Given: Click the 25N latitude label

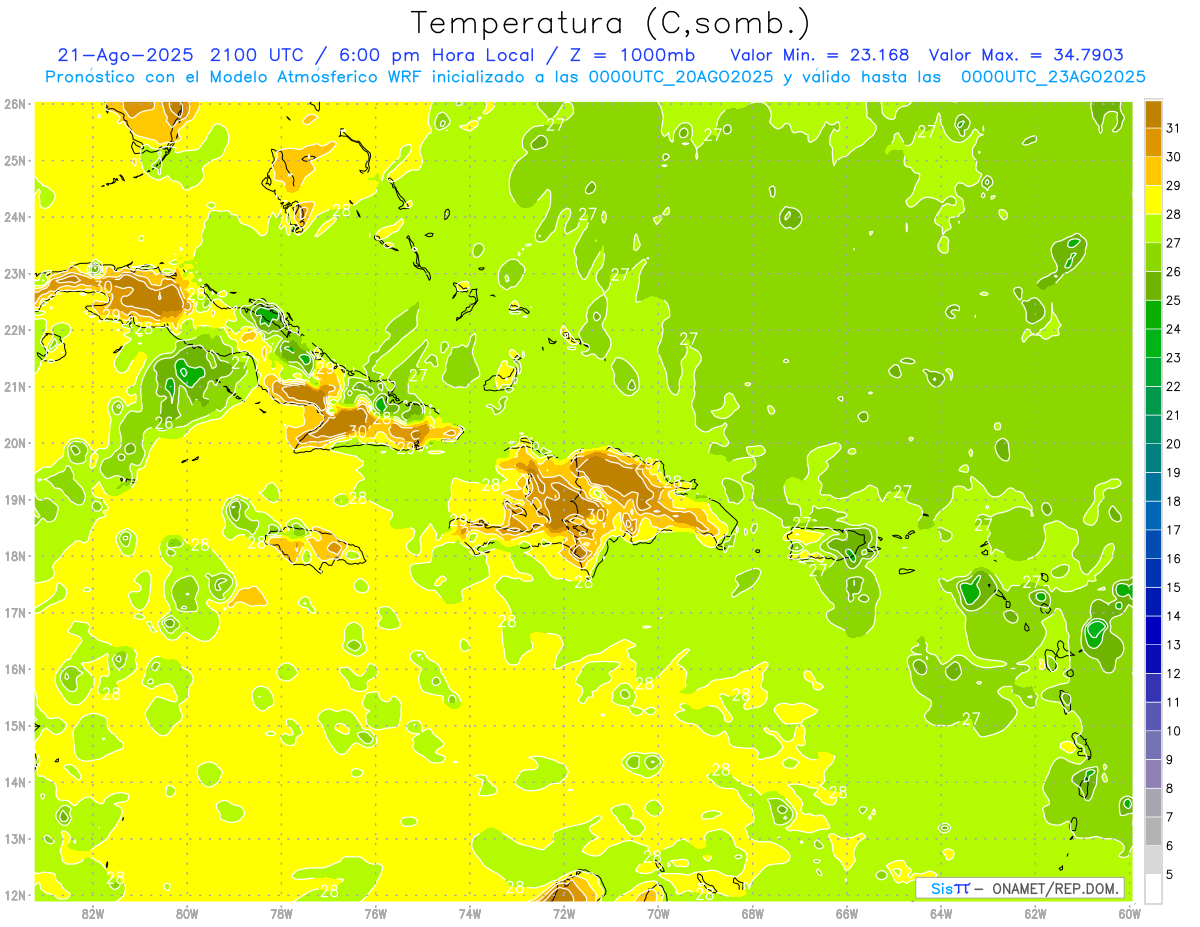Looking at the screenshot, I should 14,160.
